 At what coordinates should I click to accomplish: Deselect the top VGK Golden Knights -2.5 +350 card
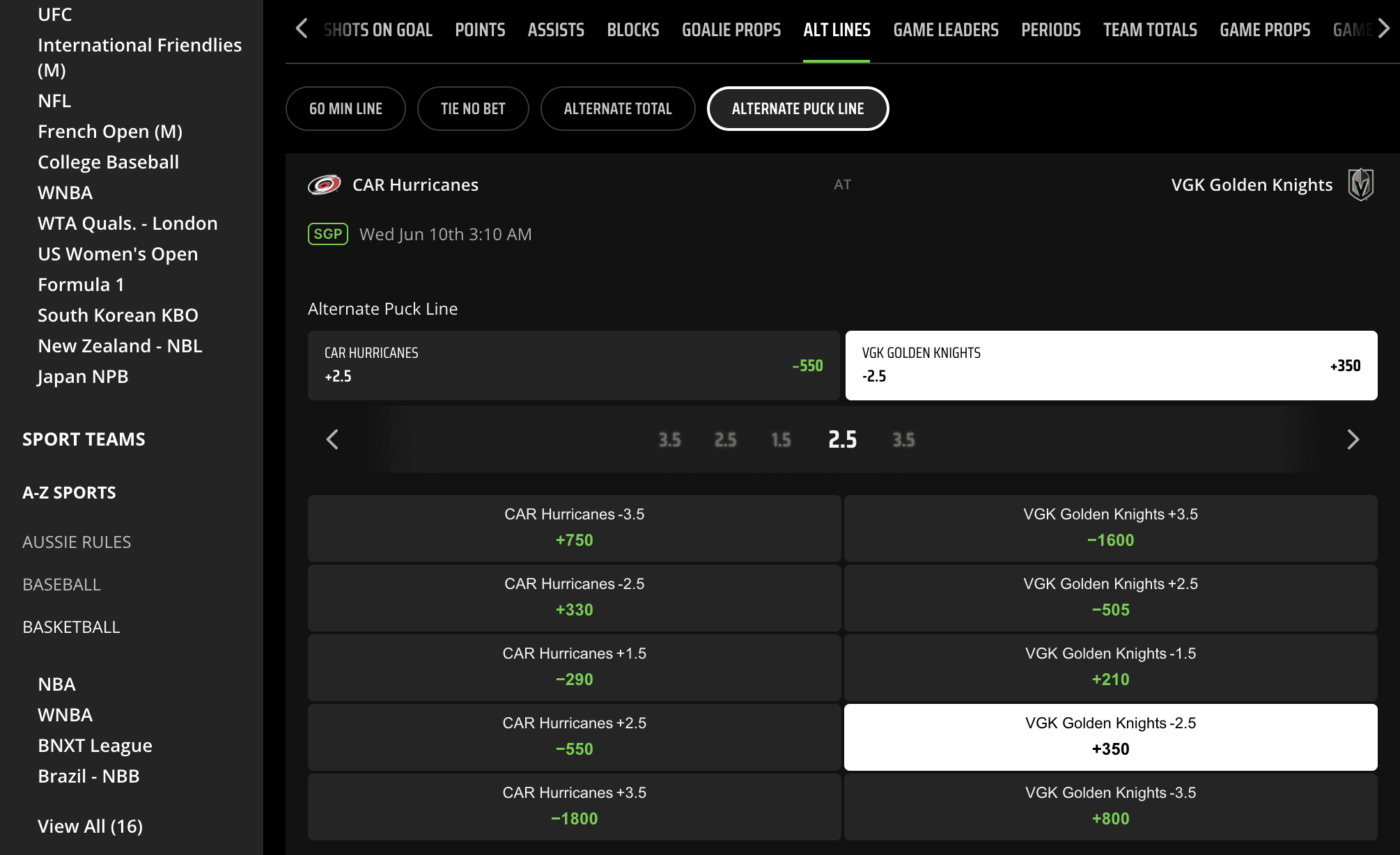click(x=1112, y=366)
